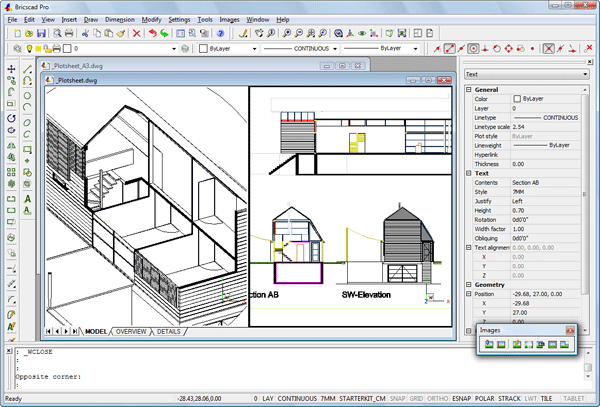The width and height of the screenshot is (600, 407).
Task: Toggle SNAP in the status bar
Action: point(397,399)
